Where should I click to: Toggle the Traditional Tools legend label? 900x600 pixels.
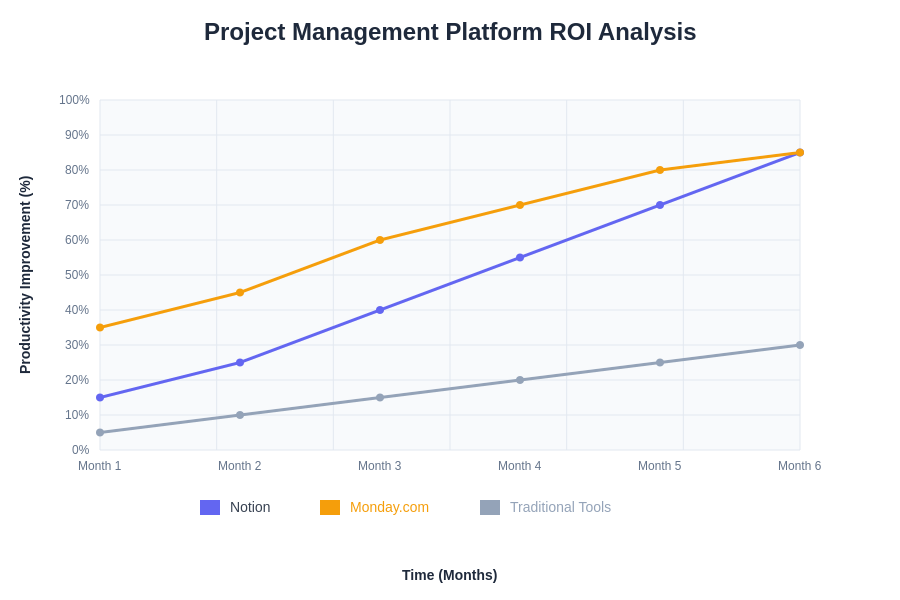pyautogui.click(x=560, y=507)
